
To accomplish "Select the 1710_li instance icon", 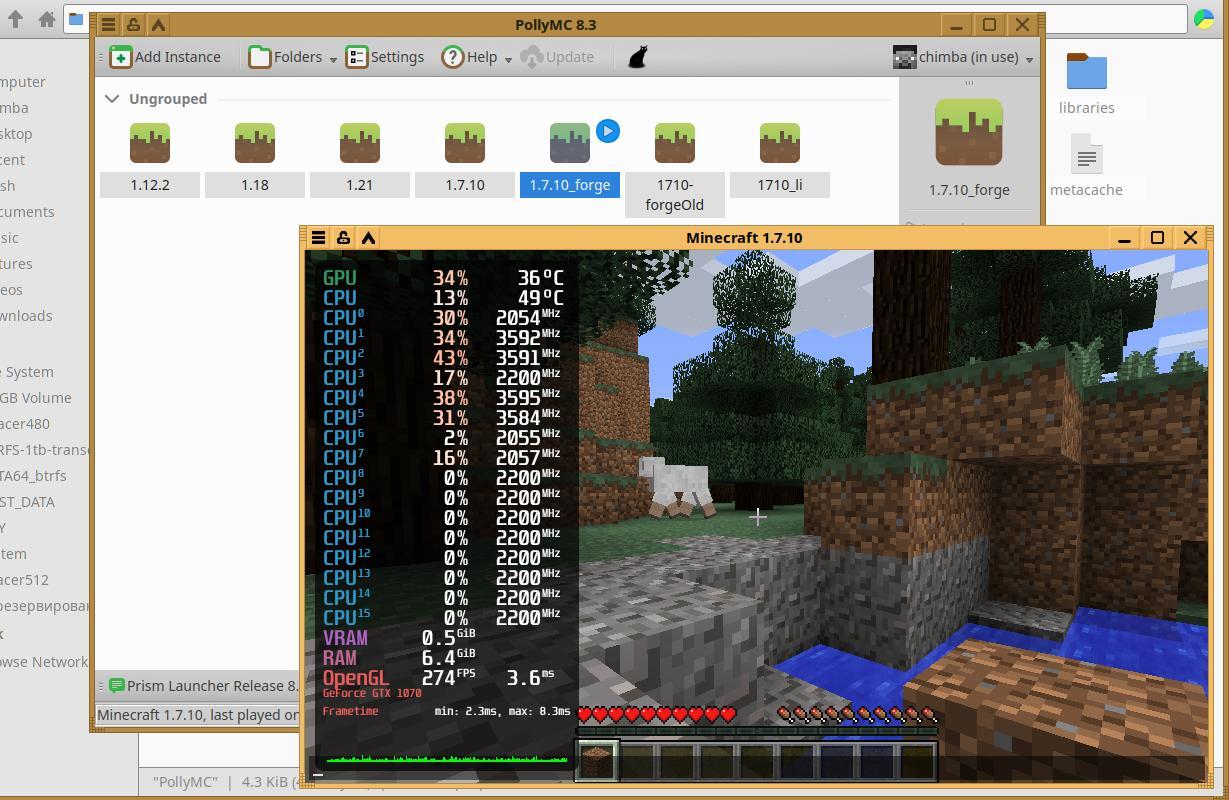I will click(x=780, y=143).
